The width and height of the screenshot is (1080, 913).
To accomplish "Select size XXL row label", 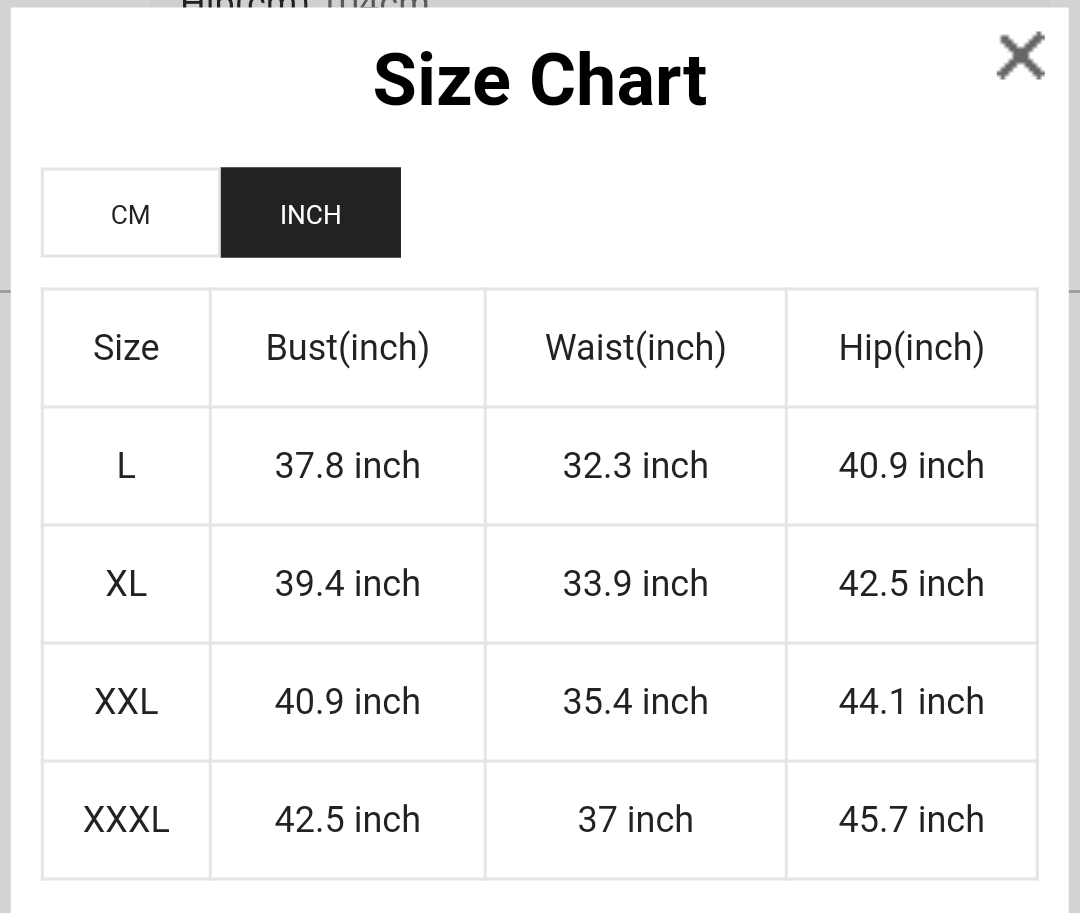I will tap(125, 701).
